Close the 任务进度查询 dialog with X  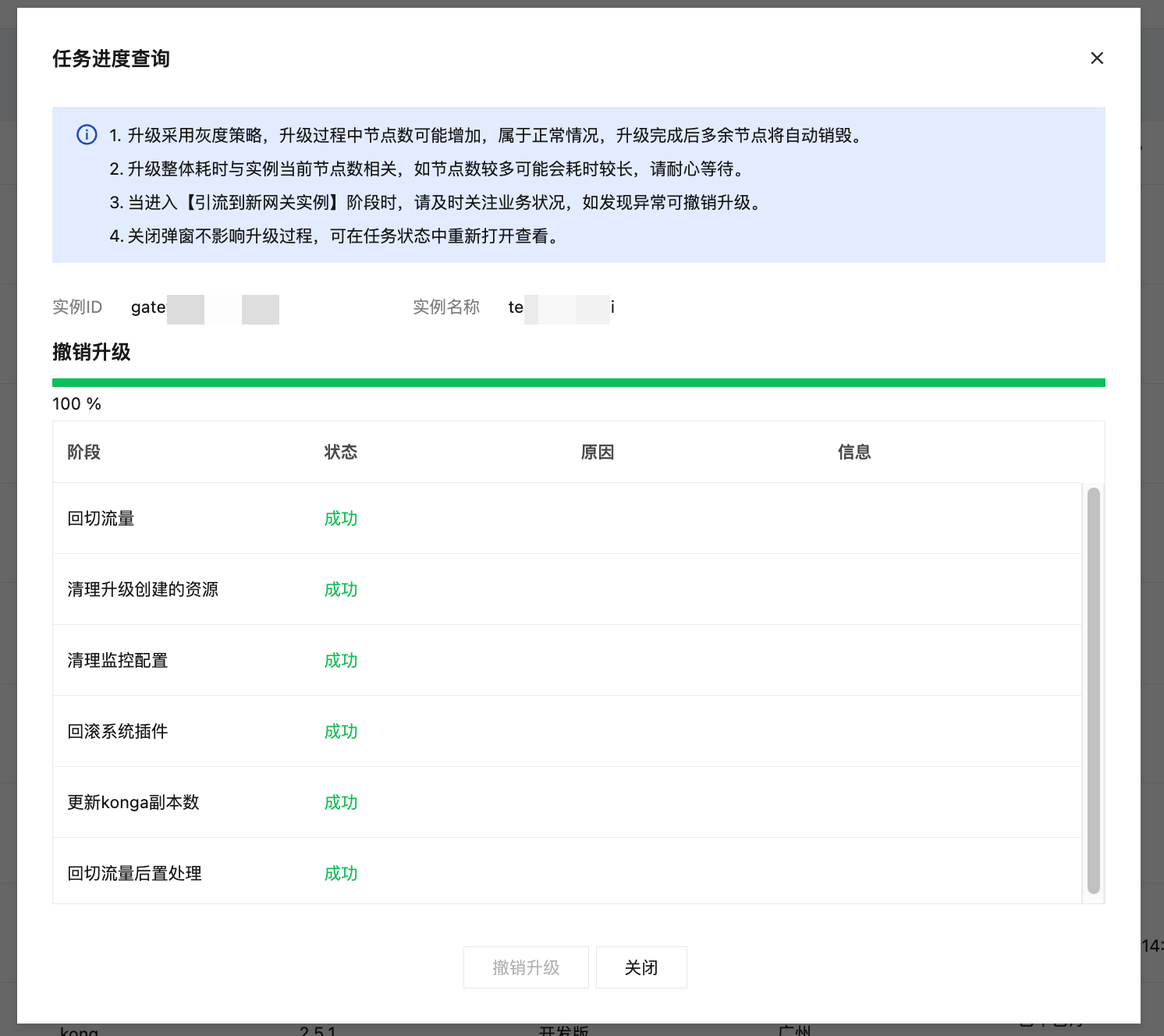[1097, 59]
